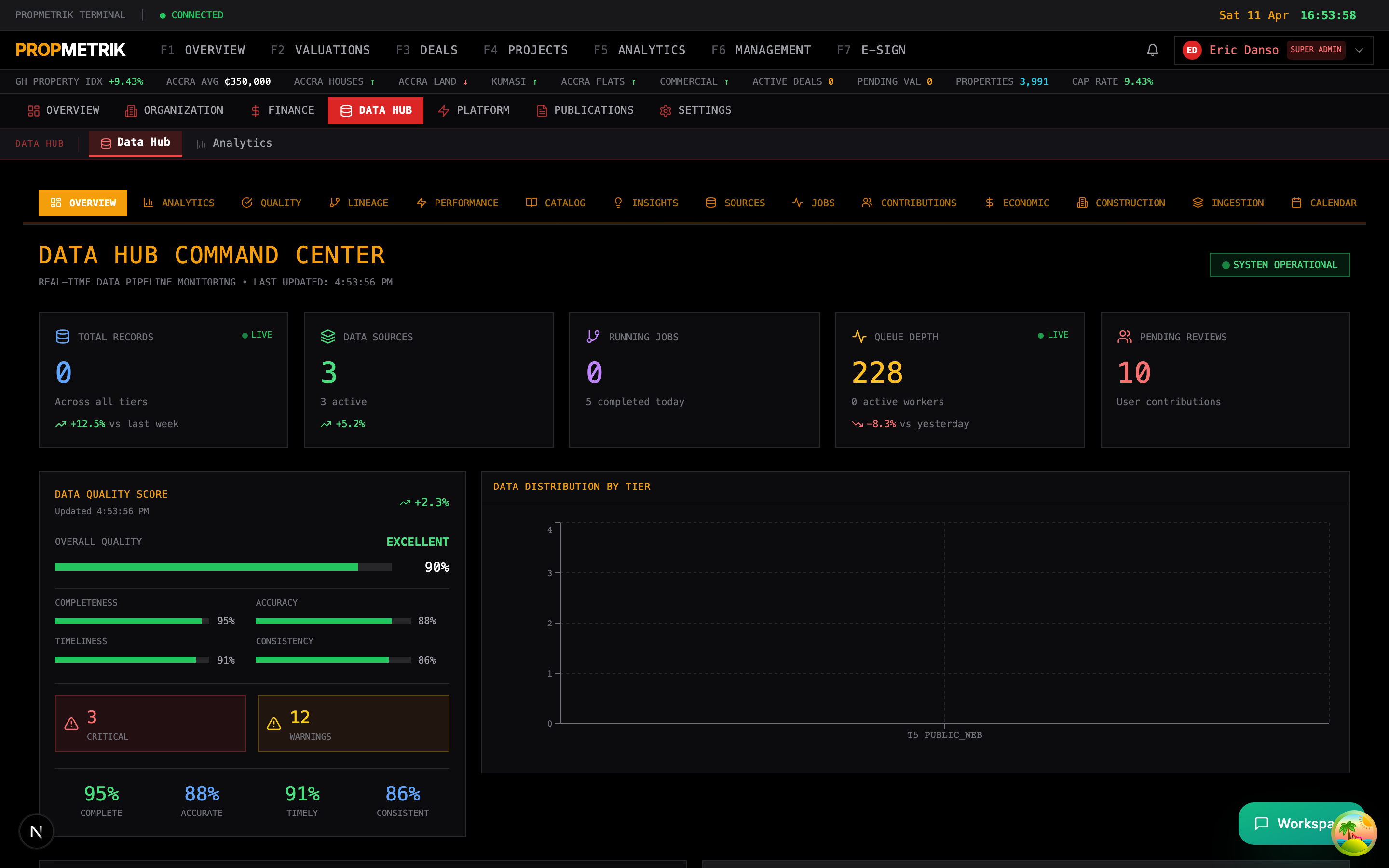The width and height of the screenshot is (1389, 868).
Task: Click the Sources database icon
Action: click(710, 203)
